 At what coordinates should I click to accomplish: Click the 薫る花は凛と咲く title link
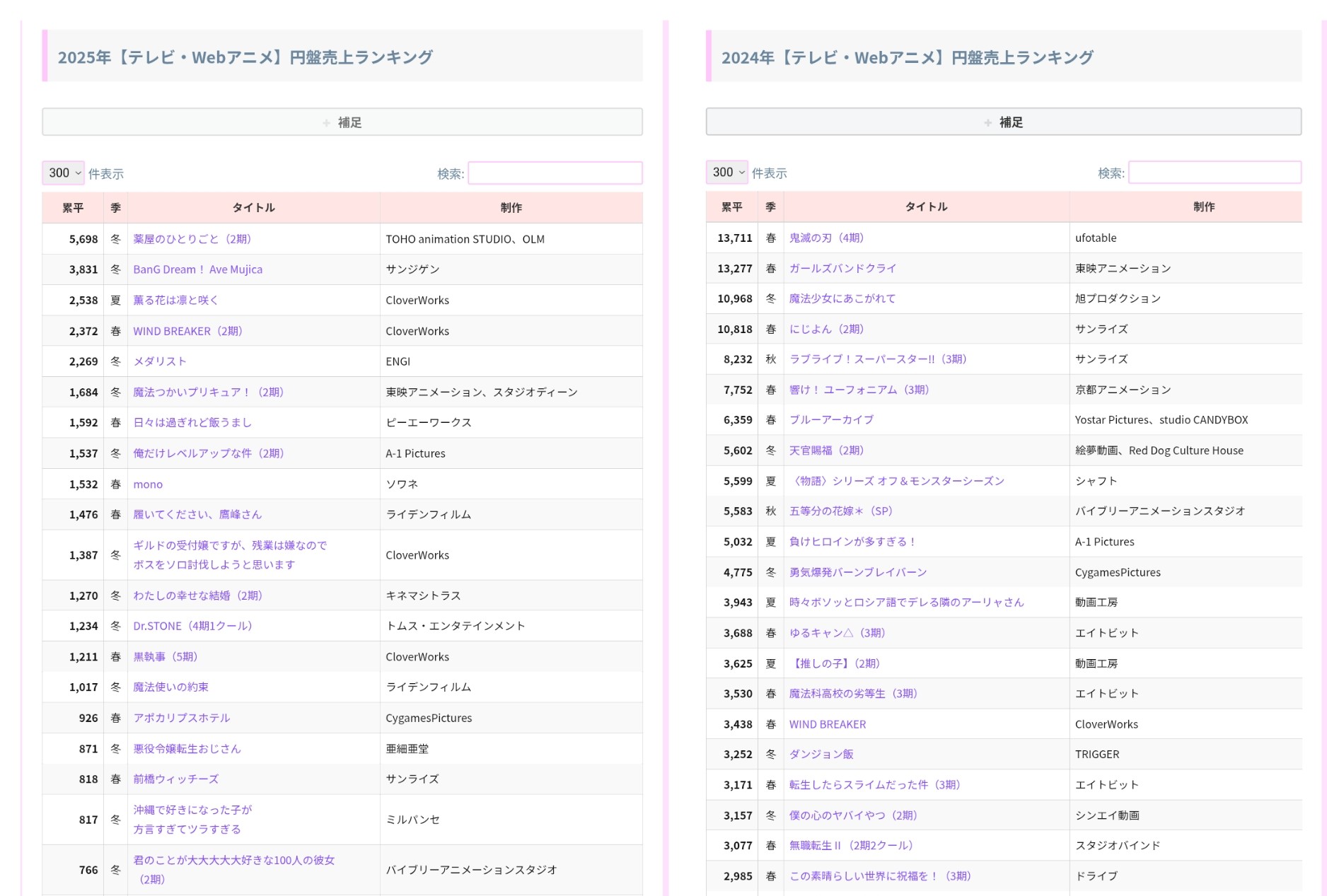(175, 300)
